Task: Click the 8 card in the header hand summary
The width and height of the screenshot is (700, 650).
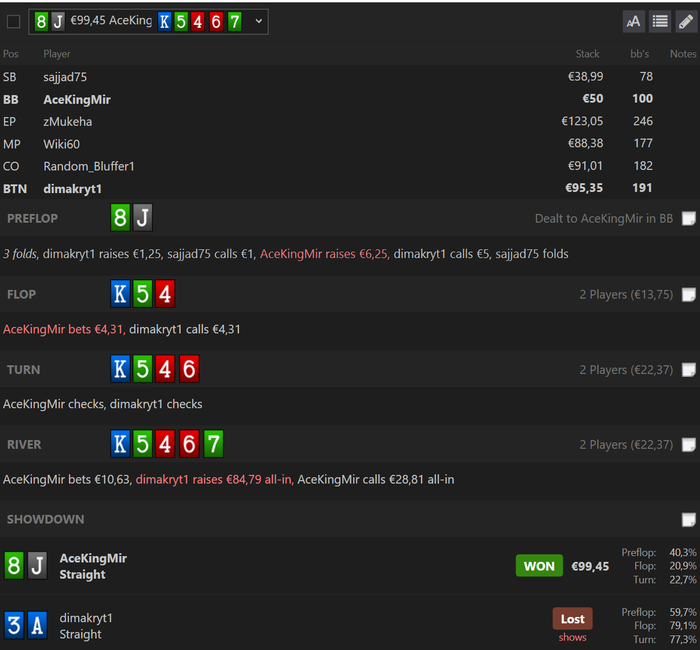Action: (41, 21)
